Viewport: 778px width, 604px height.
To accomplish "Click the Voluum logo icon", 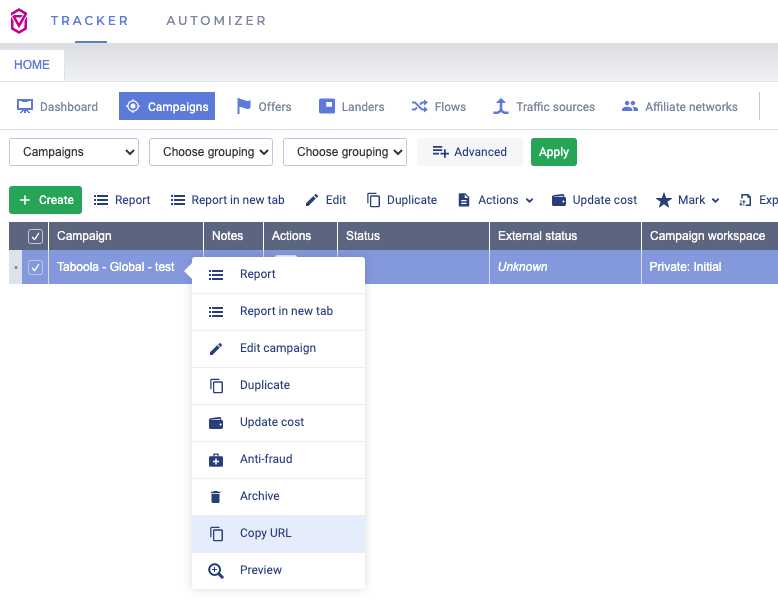I will [x=19, y=21].
